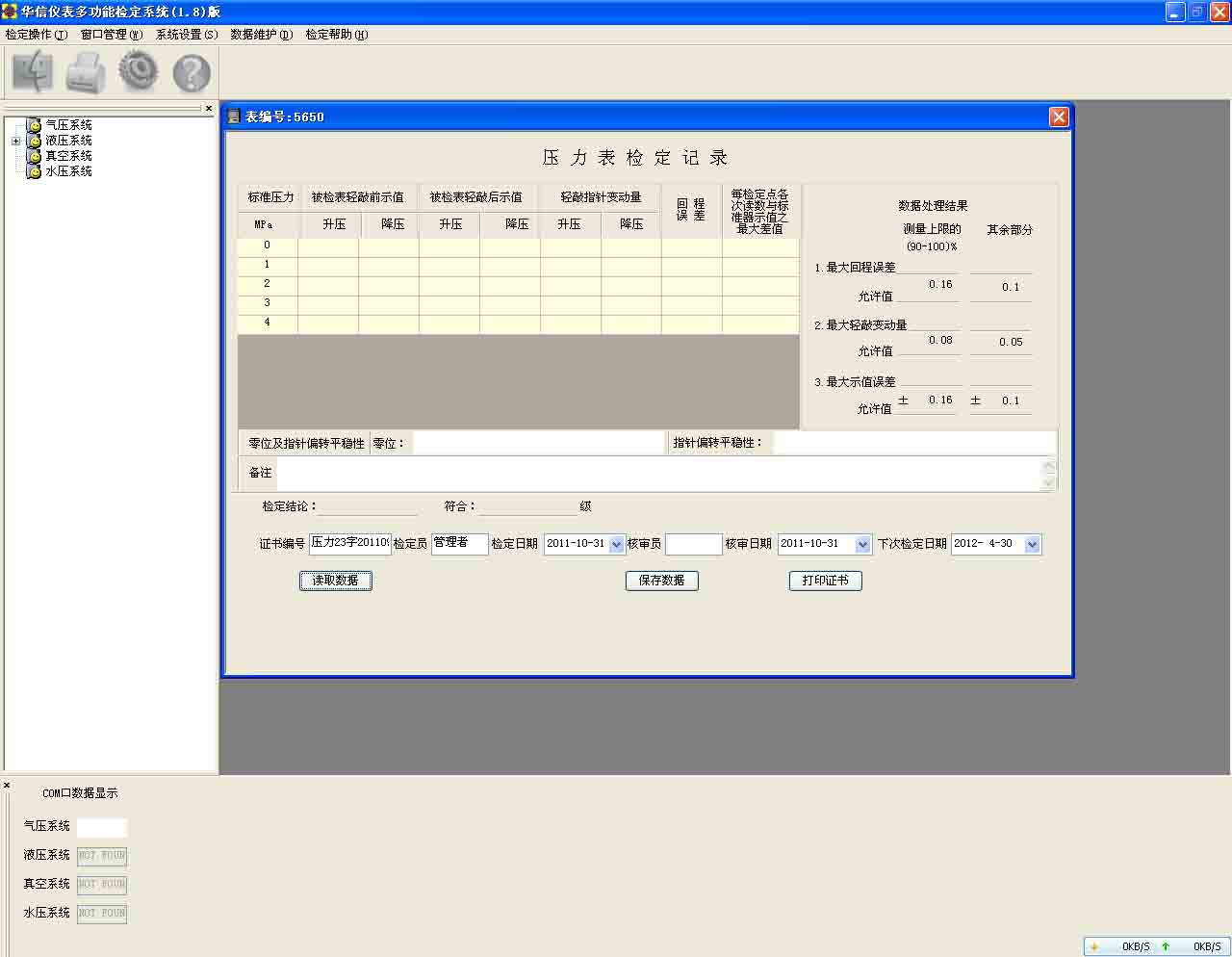Click the 打印证书 button

click(x=825, y=581)
